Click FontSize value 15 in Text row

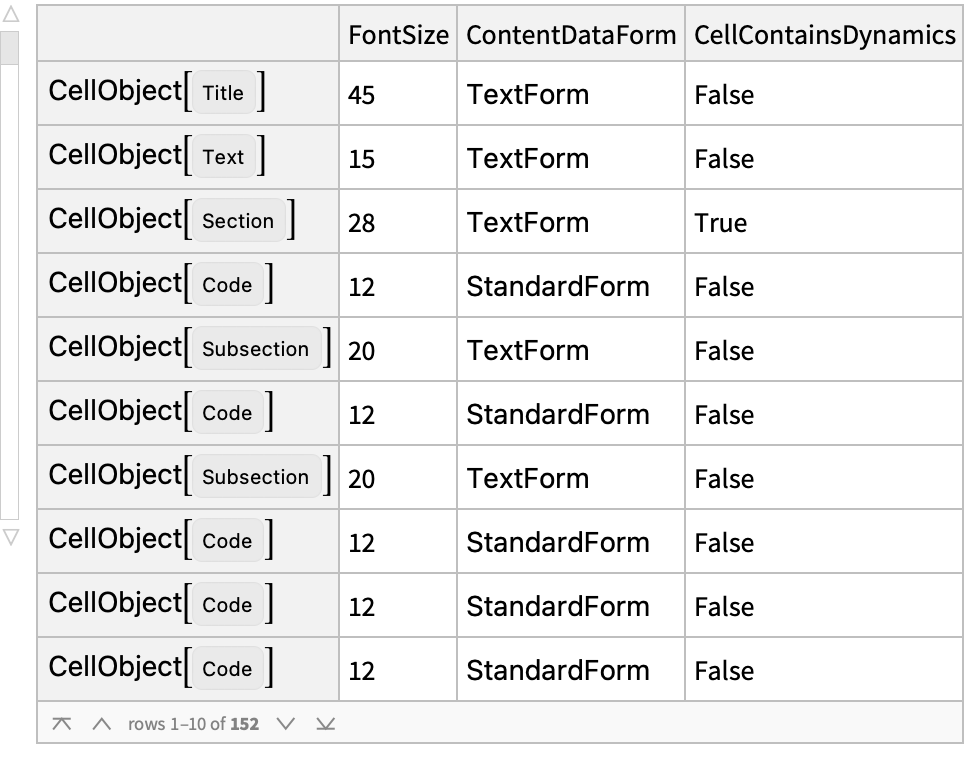point(362,160)
